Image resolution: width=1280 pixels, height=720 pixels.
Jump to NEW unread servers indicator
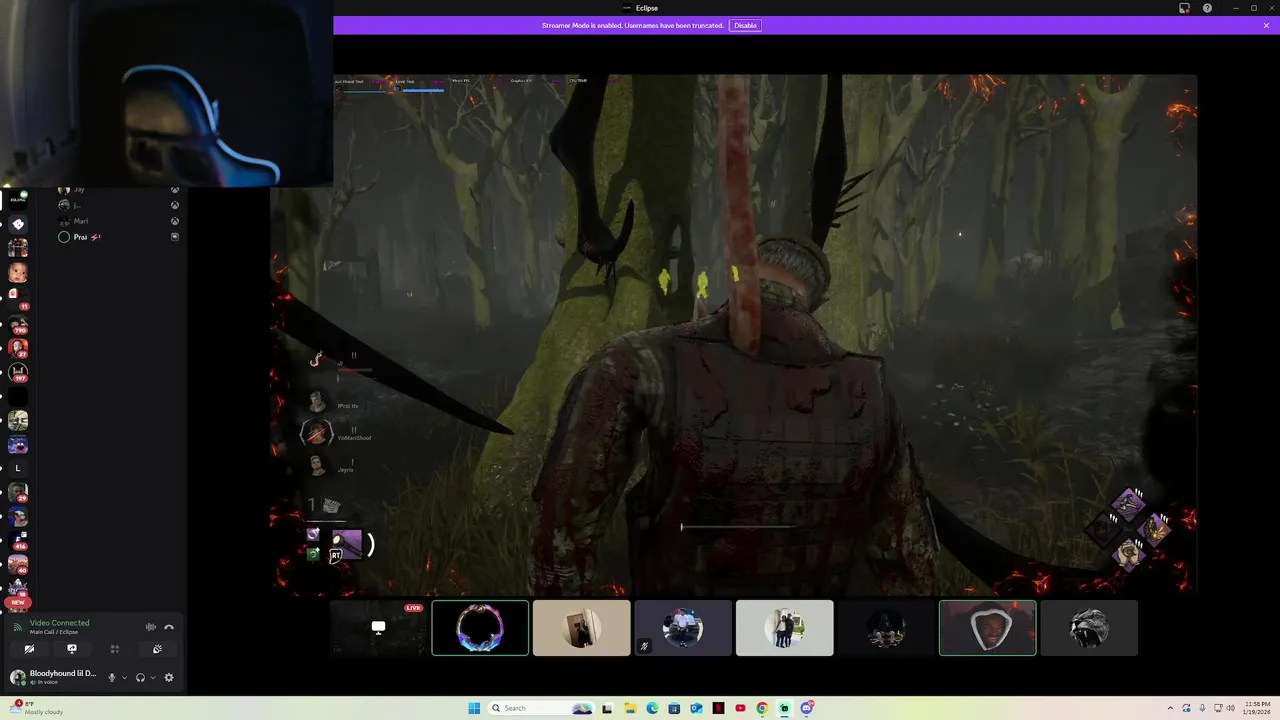click(x=18, y=603)
